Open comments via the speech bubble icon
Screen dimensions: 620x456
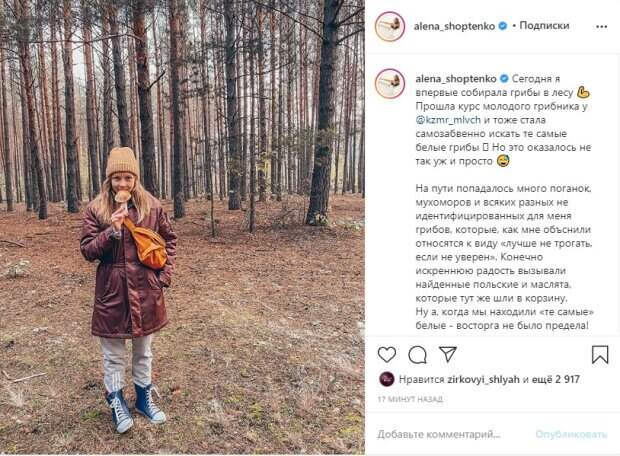tap(417, 355)
